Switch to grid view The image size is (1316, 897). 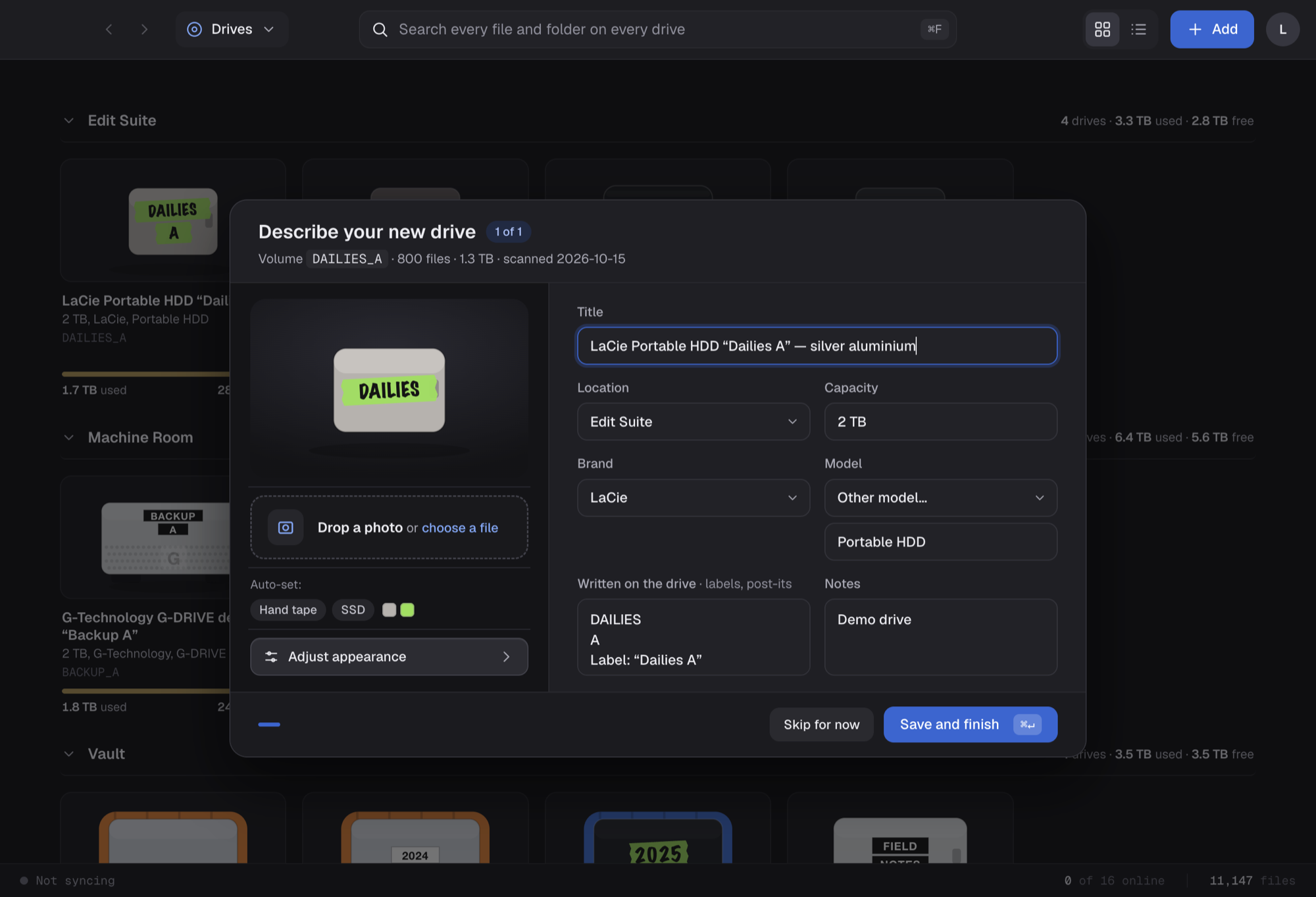1102,29
